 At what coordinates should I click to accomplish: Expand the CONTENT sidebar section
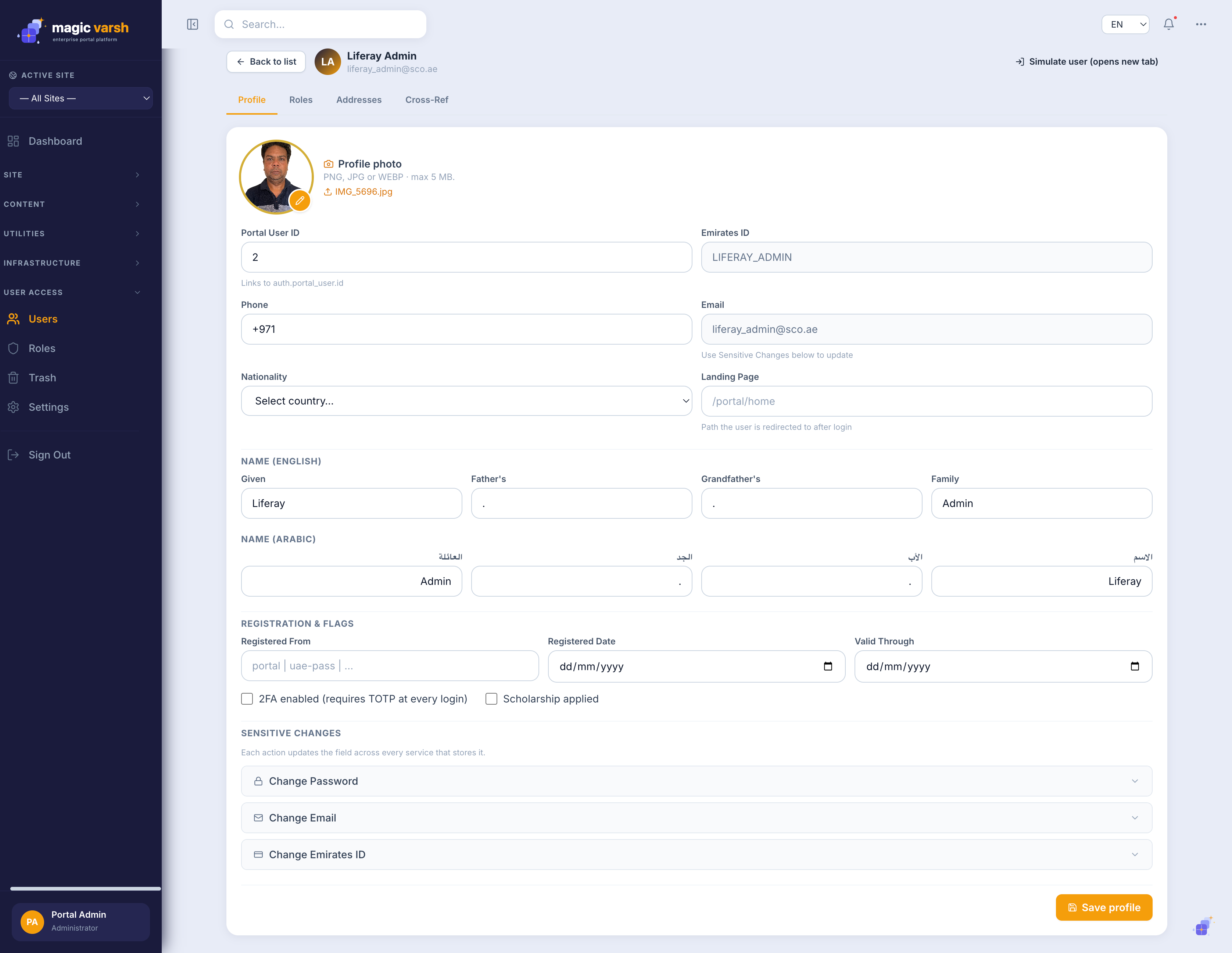72,204
